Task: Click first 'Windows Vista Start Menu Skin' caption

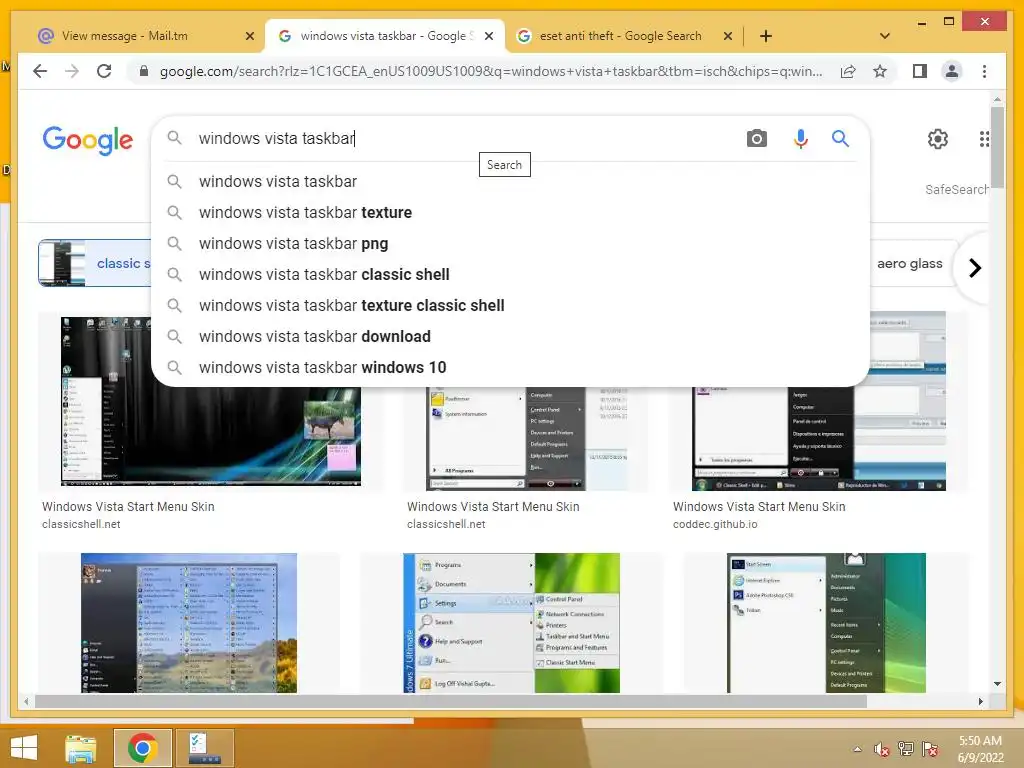Action: pyautogui.click(x=128, y=507)
